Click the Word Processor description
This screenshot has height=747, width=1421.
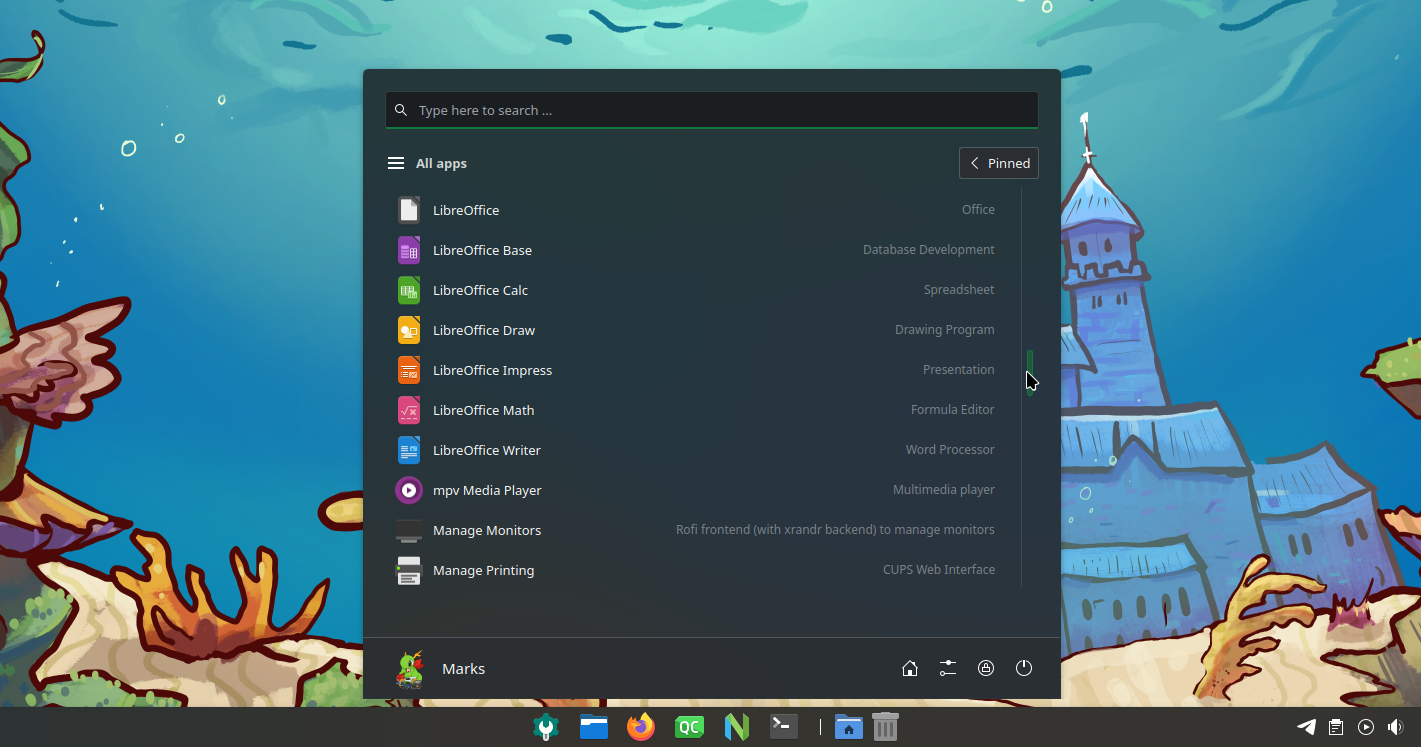950,450
